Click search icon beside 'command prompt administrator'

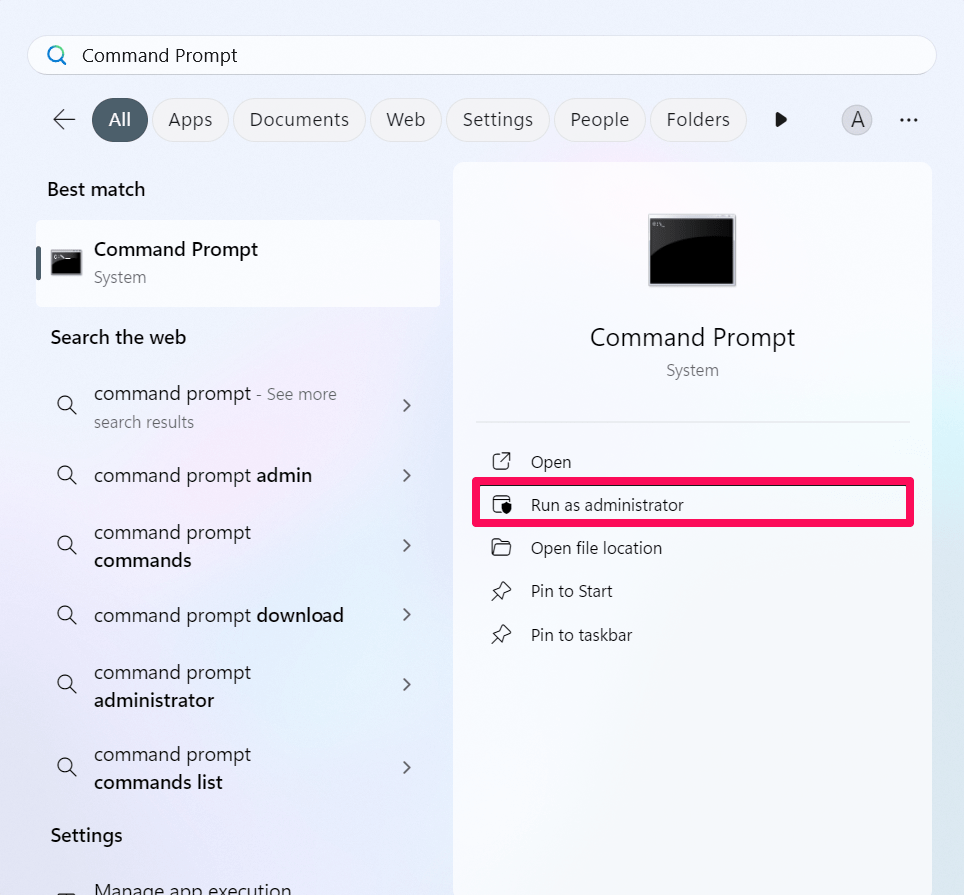66,684
